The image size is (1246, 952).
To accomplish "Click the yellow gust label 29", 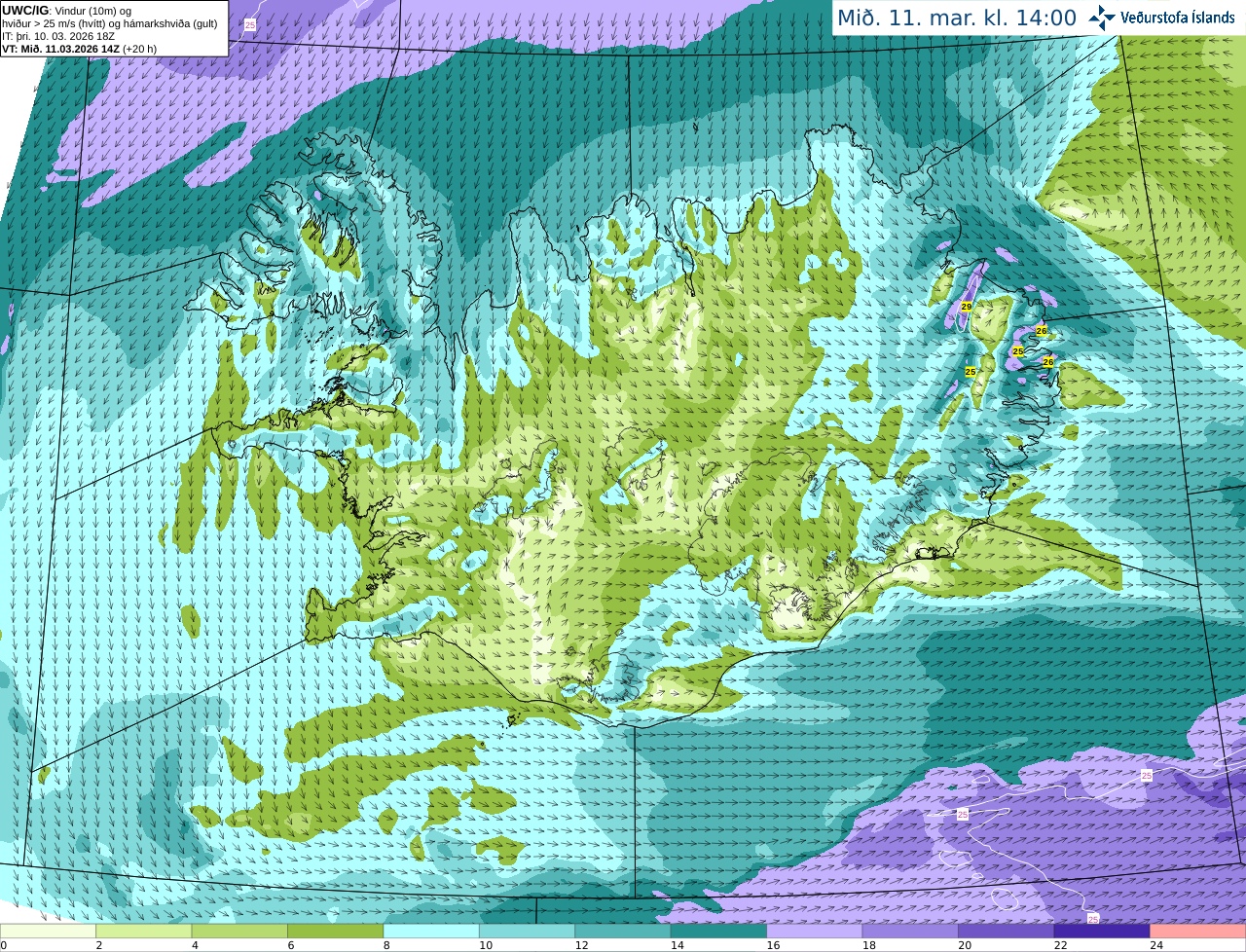I will pyautogui.click(x=966, y=307).
